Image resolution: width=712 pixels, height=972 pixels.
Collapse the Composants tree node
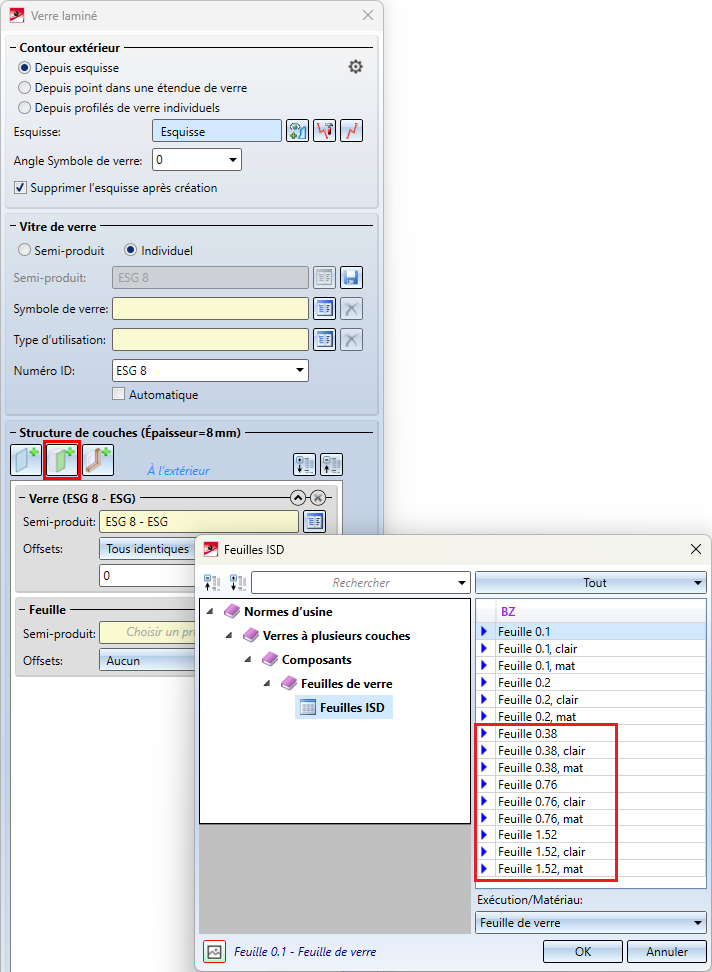coord(248,660)
